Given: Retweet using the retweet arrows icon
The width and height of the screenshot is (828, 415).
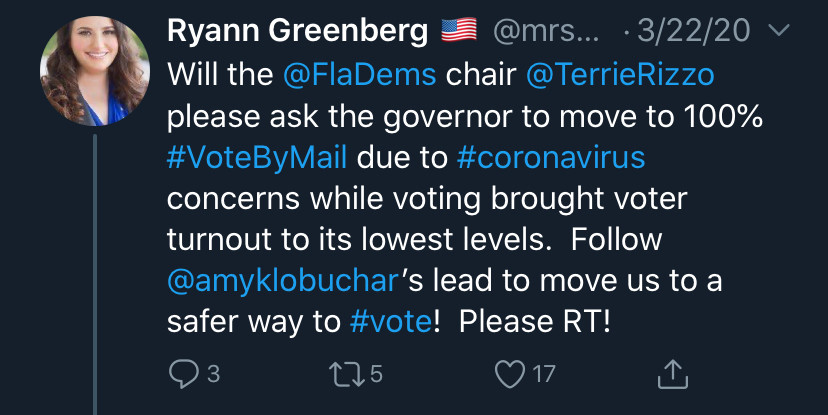Looking at the screenshot, I should (x=347, y=374).
